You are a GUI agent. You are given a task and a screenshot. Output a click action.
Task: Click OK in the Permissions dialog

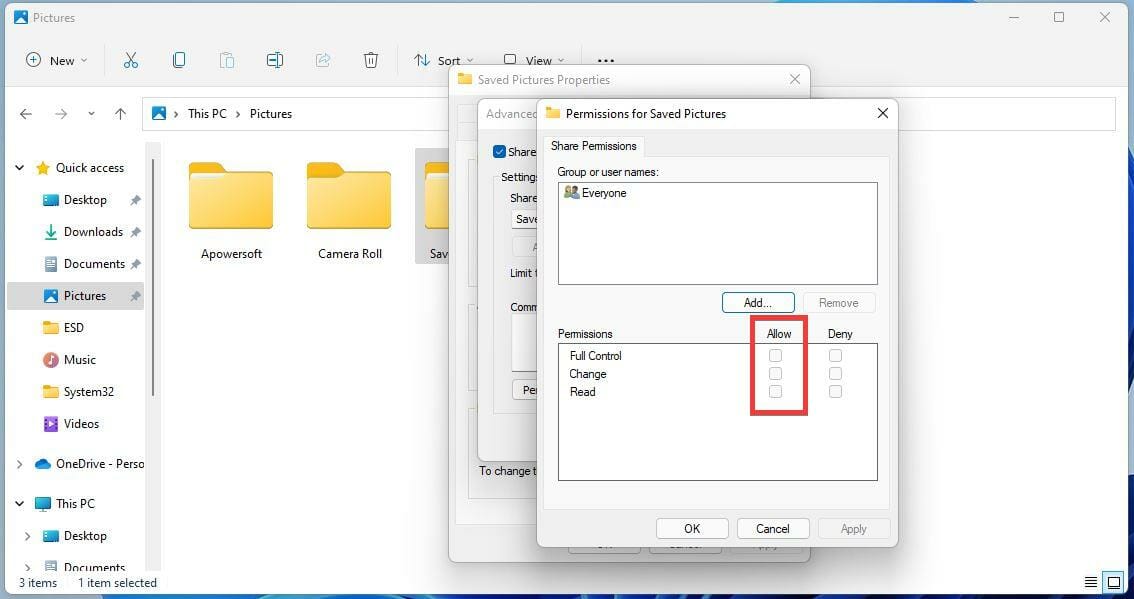pyautogui.click(x=692, y=529)
